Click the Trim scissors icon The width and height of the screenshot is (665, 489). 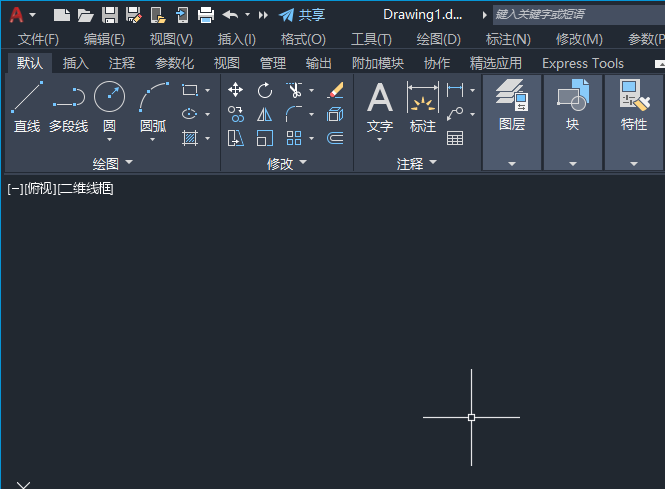tap(294, 90)
